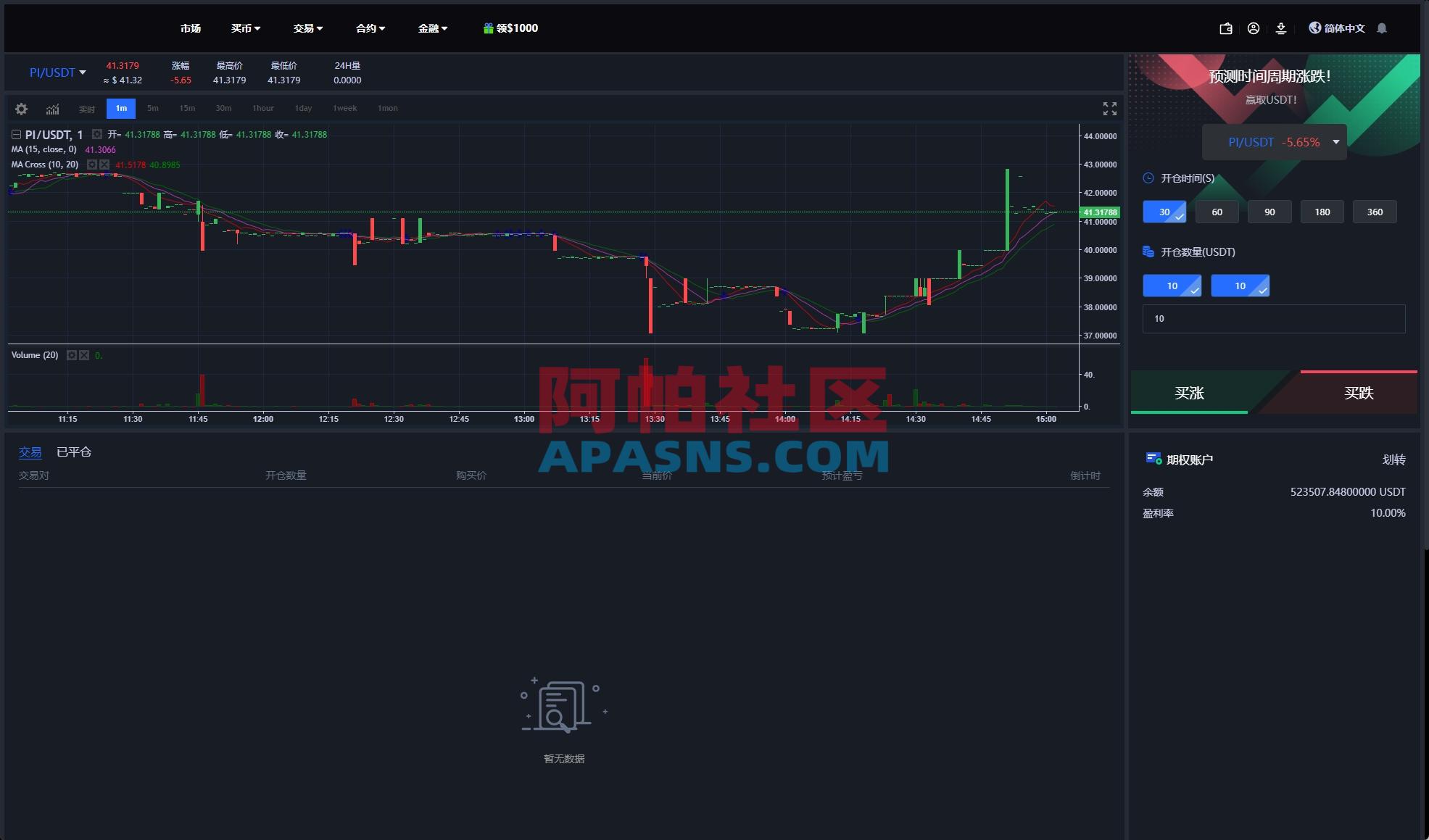The image size is (1429, 840).
Task: Open MA Cross indicator settings gear
Action: 91,165
